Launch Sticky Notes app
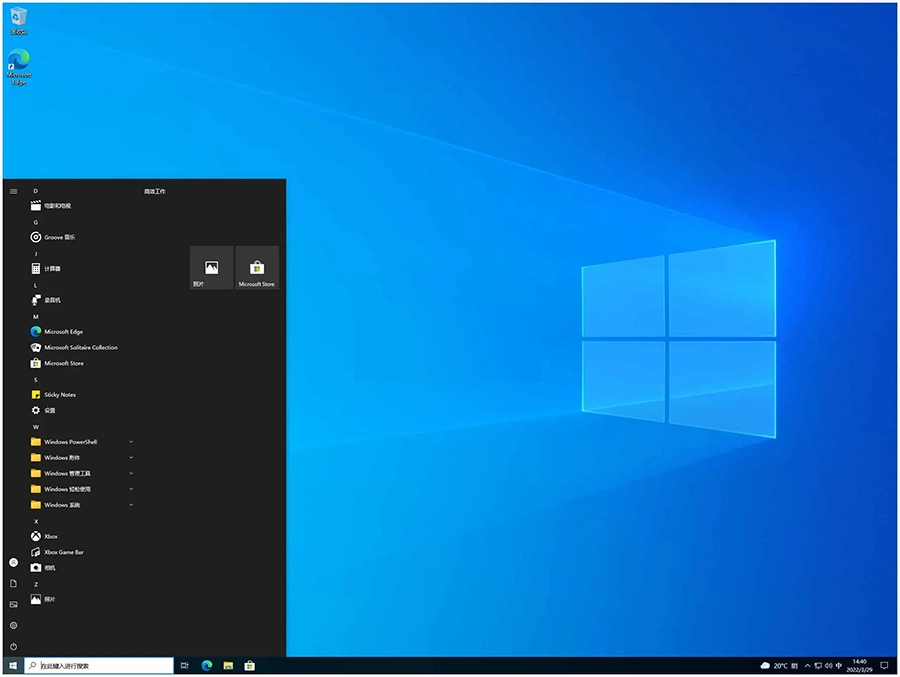This screenshot has height=677, width=900. click(59, 395)
